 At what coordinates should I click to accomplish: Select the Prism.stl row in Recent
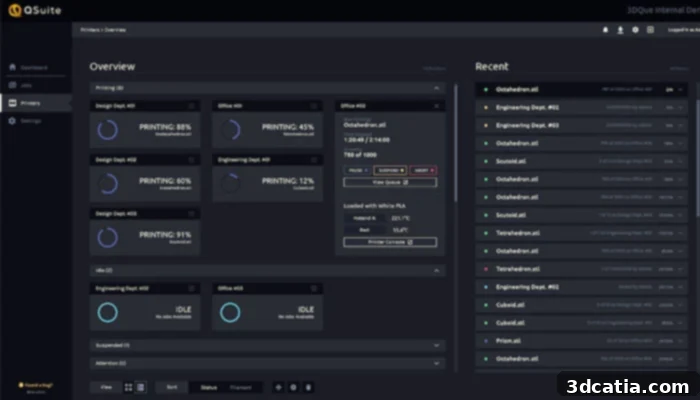[581, 341]
